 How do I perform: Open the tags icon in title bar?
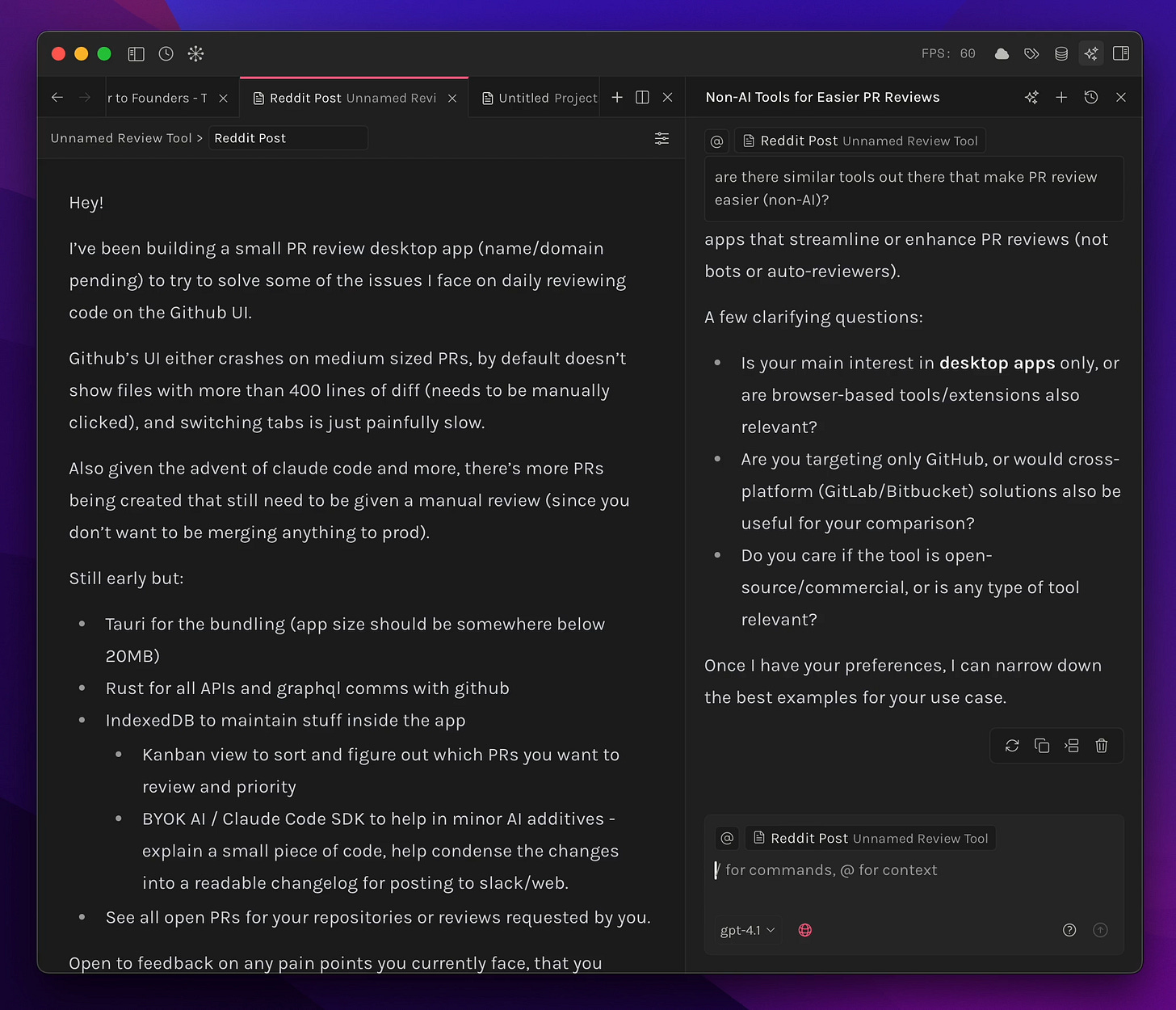point(1031,54)
